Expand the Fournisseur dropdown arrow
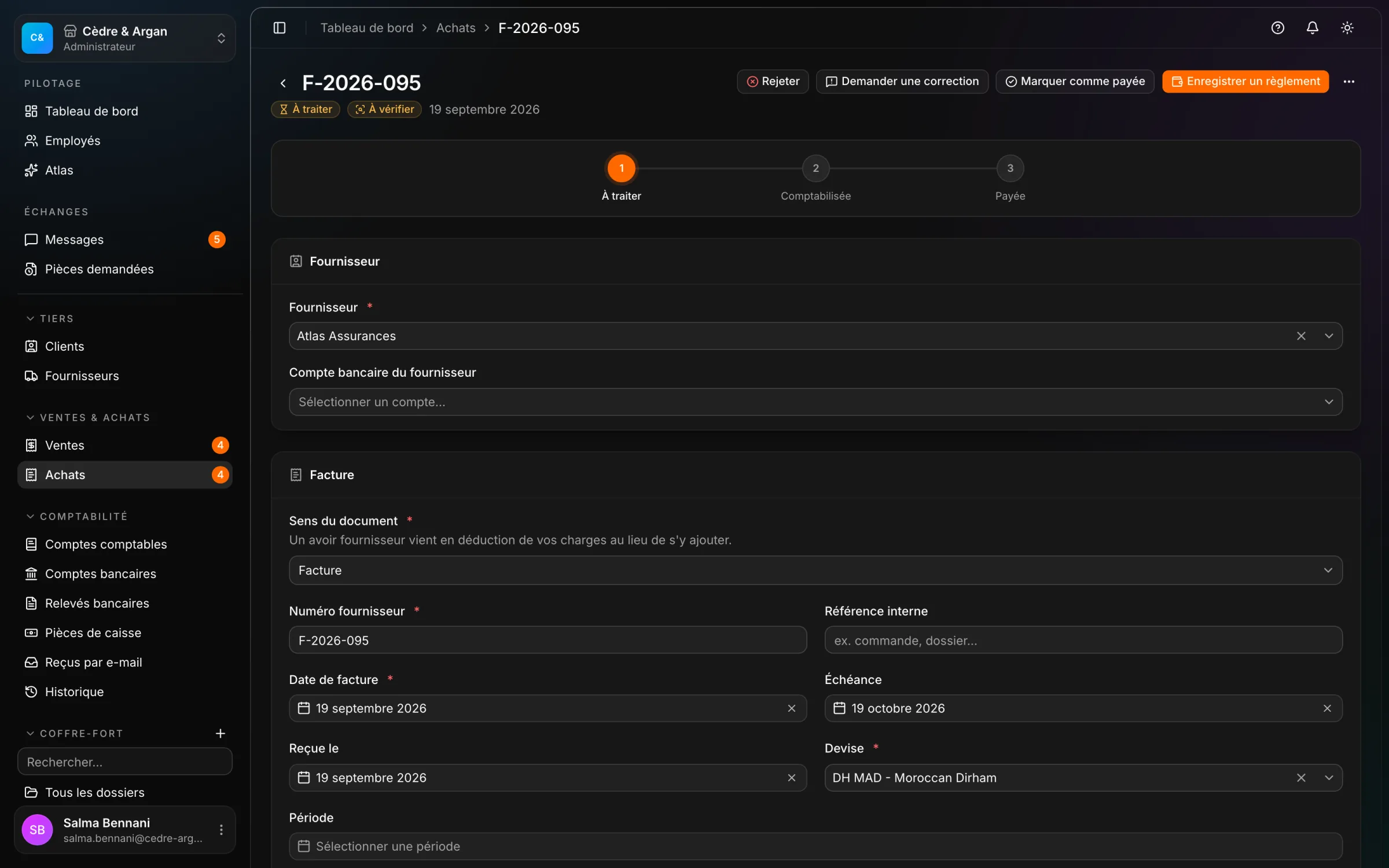This screenshot has height=868, width=1389. coord(1328,336)
